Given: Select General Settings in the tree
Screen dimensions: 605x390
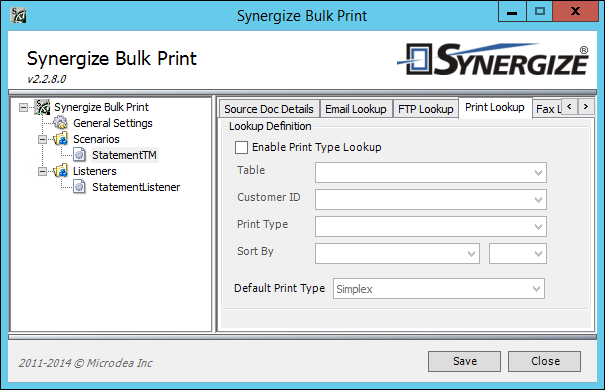Looking at the screenshot, I should point(113,123).
